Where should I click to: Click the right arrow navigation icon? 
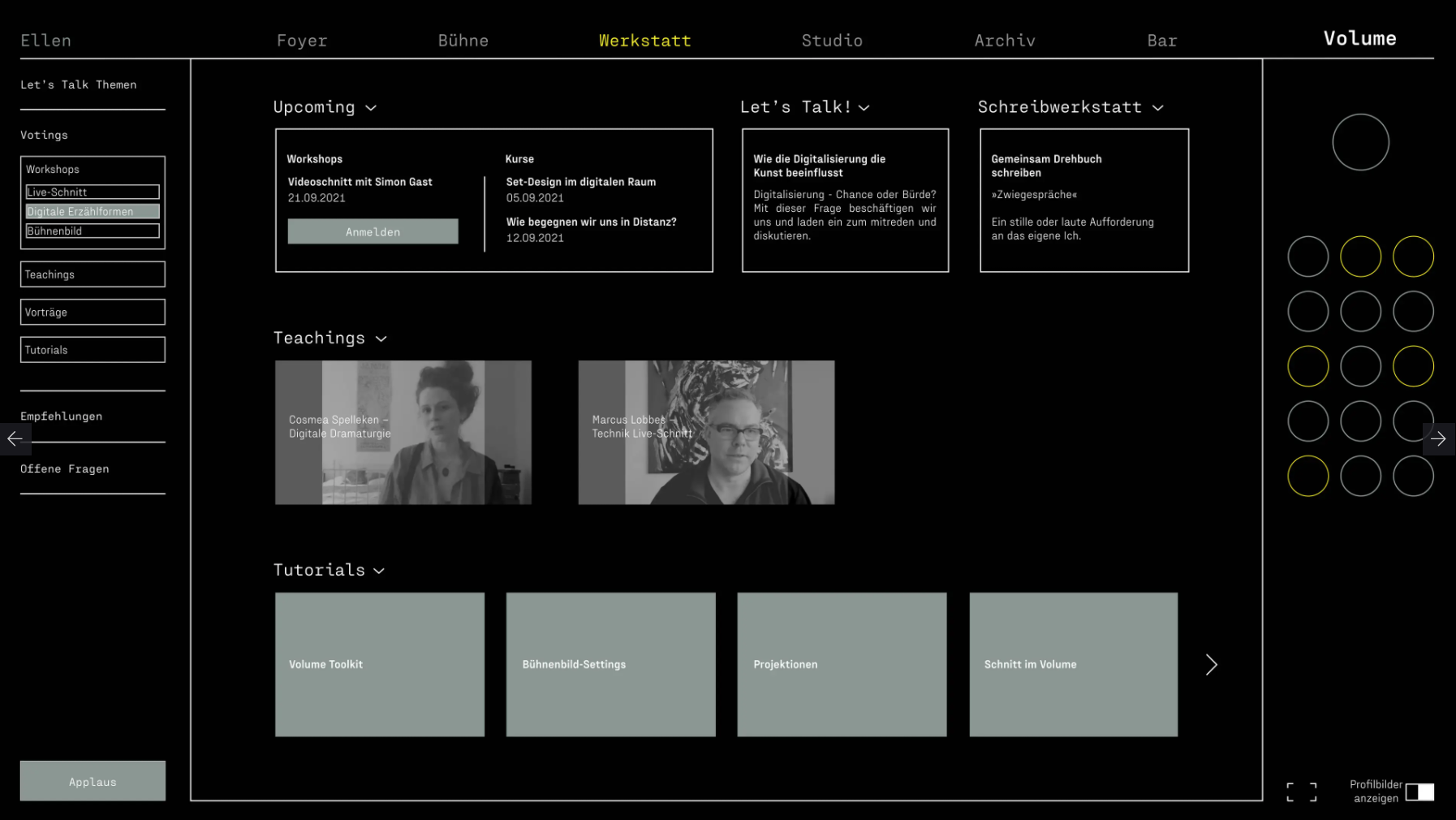(x=1438, y=439)
